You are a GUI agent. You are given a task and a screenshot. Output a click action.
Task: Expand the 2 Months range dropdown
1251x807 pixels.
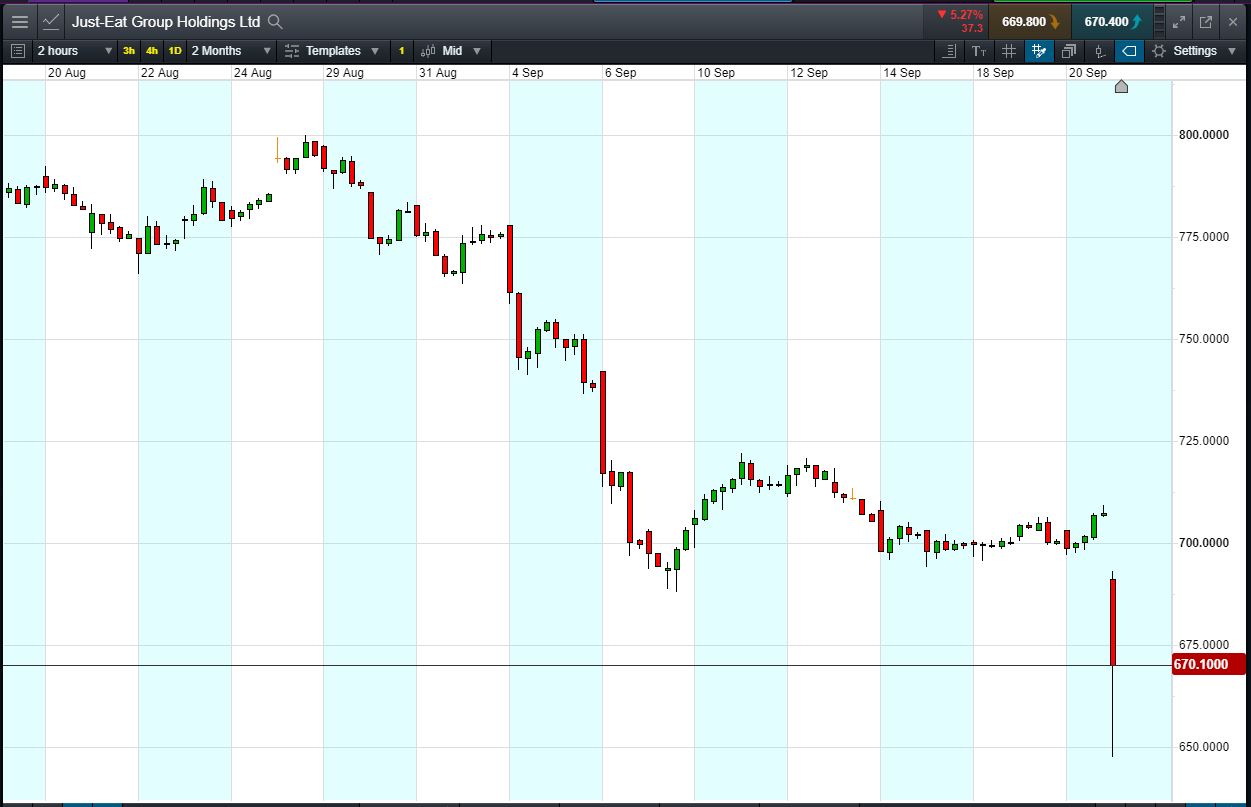pos(231,51)
